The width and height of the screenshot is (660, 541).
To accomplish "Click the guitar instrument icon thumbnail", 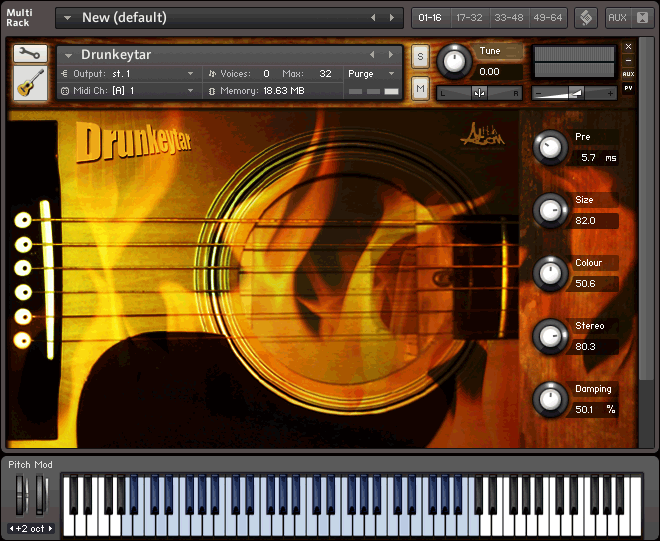I will point(30,83).
